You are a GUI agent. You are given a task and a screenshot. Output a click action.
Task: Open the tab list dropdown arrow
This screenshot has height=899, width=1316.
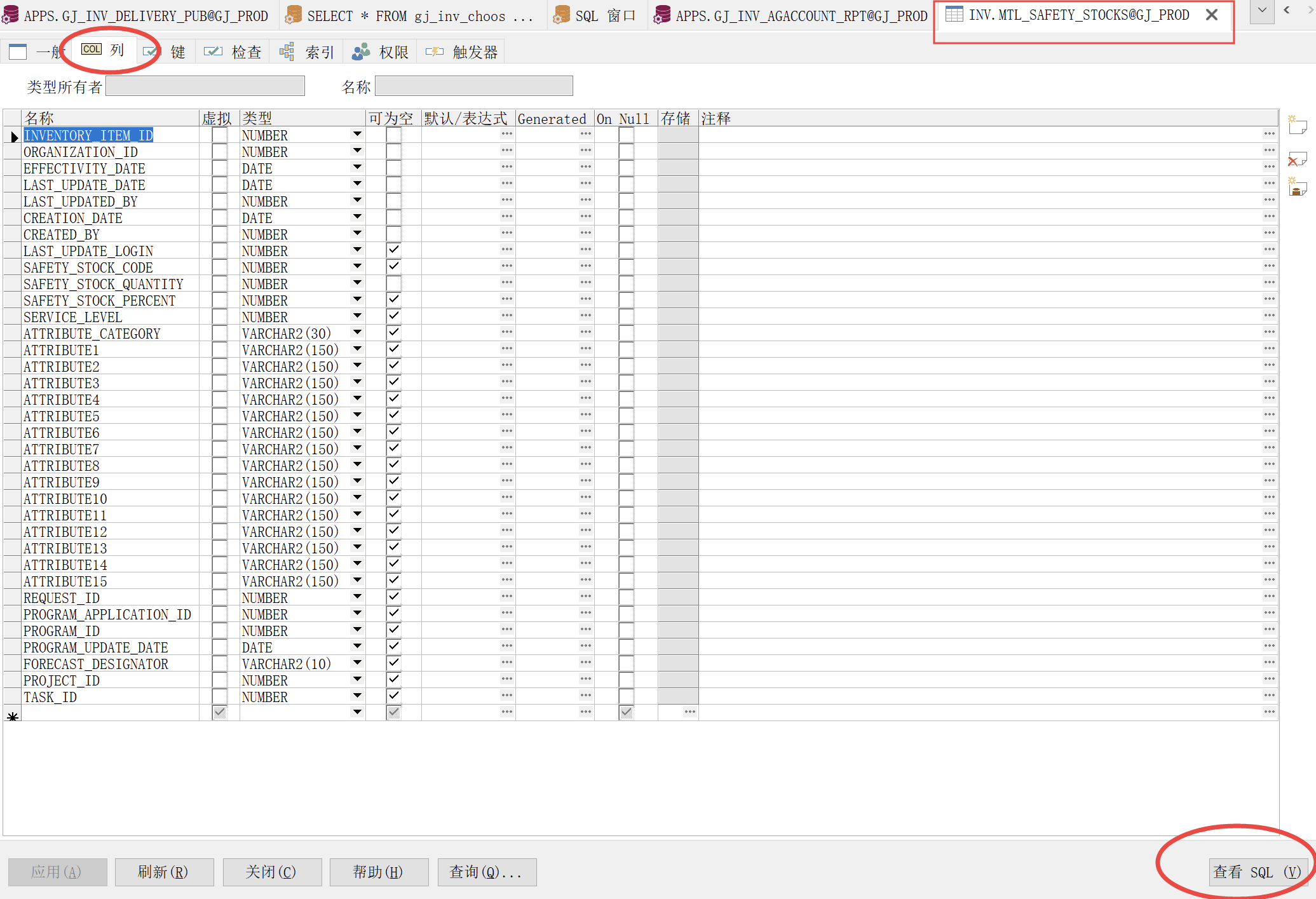click(x=1261, y=11)
